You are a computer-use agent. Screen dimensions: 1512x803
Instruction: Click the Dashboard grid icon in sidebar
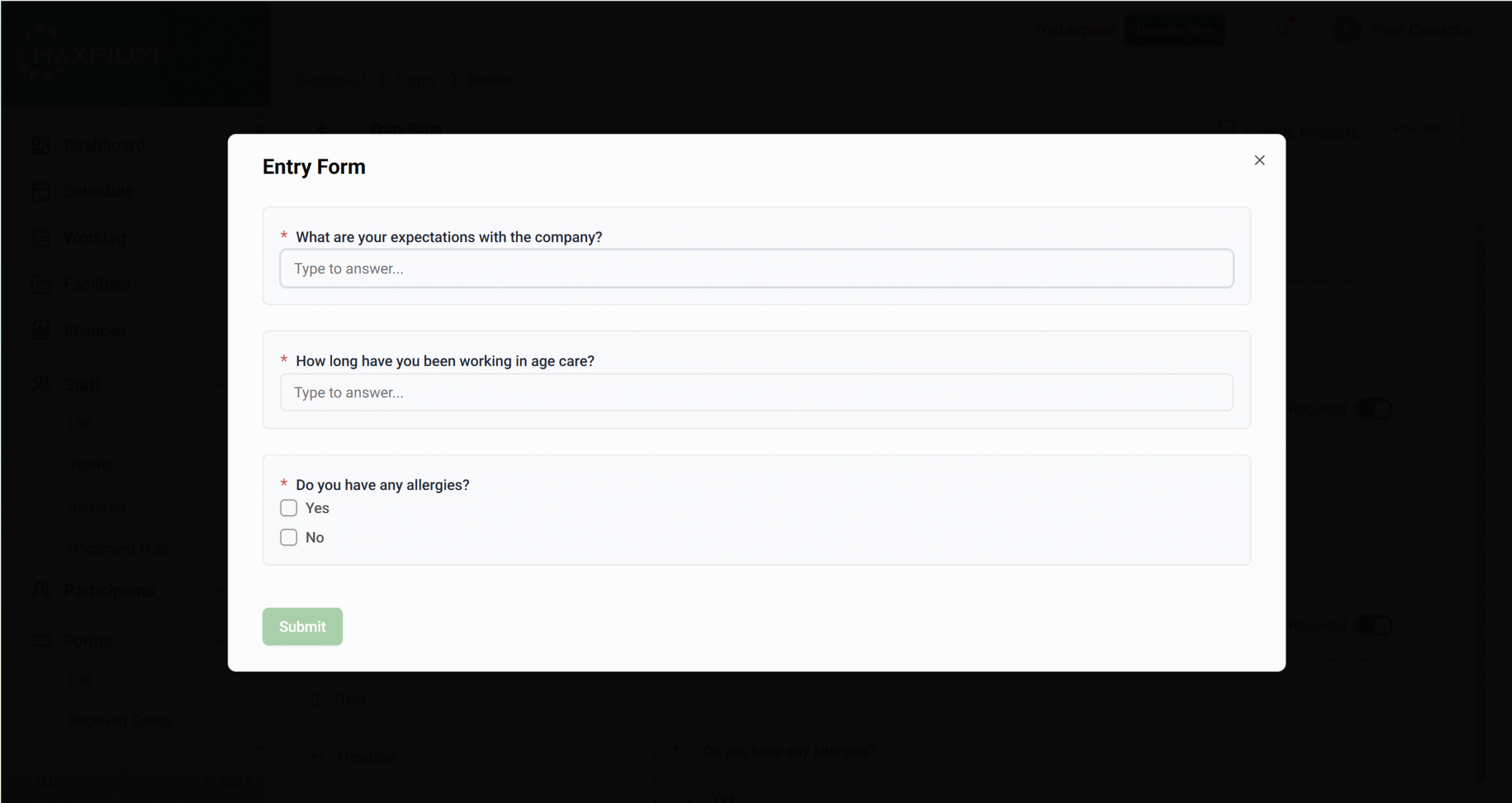tap(40, 145)
